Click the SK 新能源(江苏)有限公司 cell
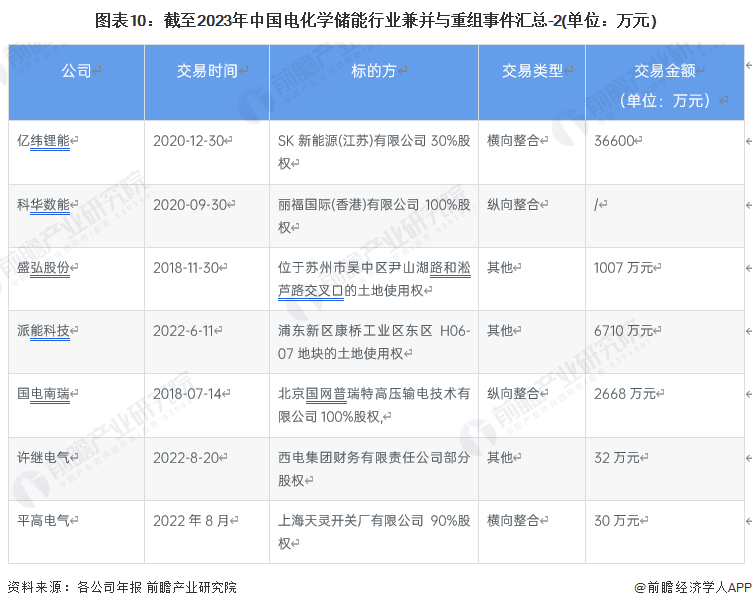Screen dimensions: 752x608 [x=374, y=152]
